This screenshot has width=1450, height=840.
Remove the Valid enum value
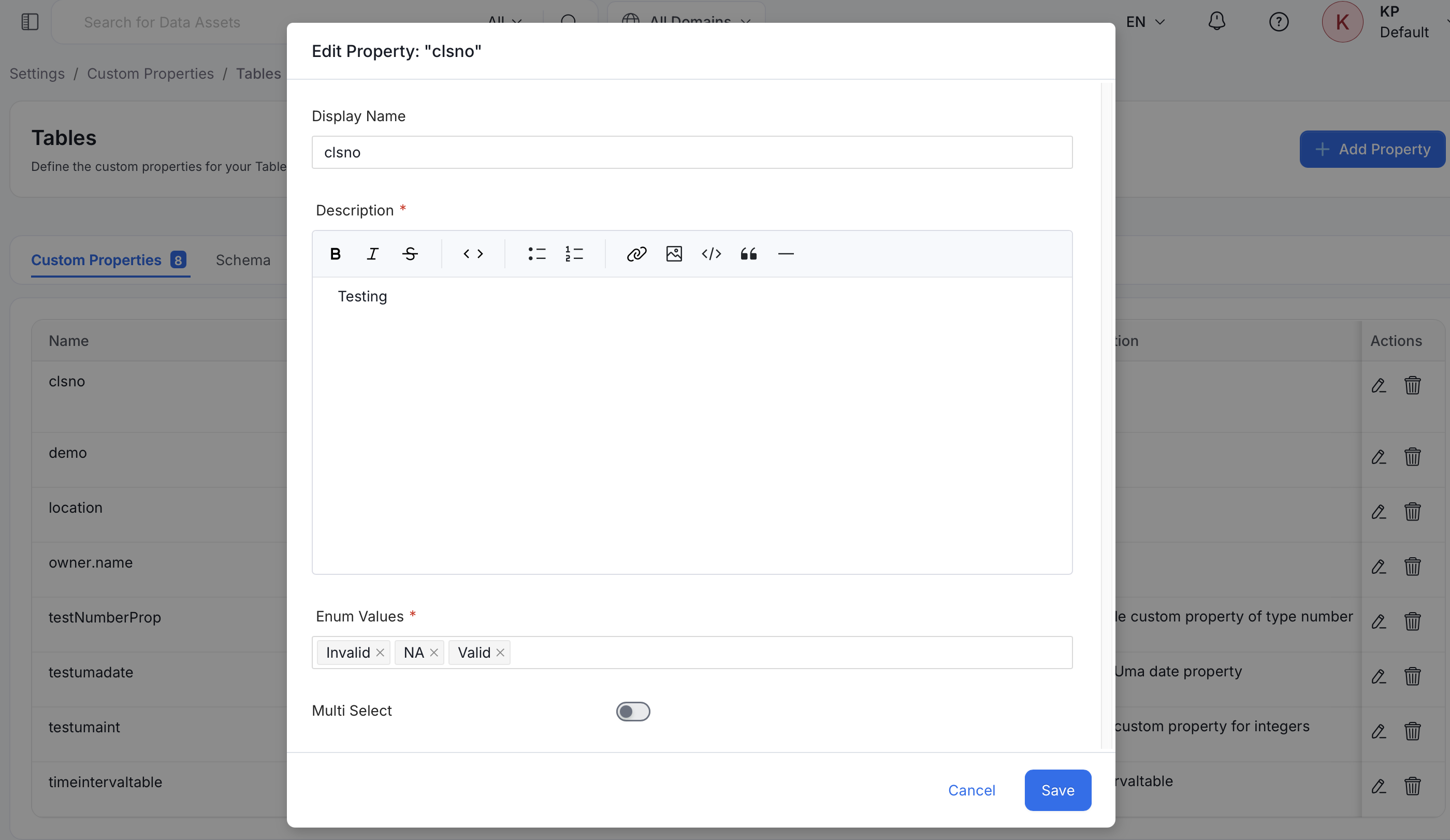coord(501,653)
